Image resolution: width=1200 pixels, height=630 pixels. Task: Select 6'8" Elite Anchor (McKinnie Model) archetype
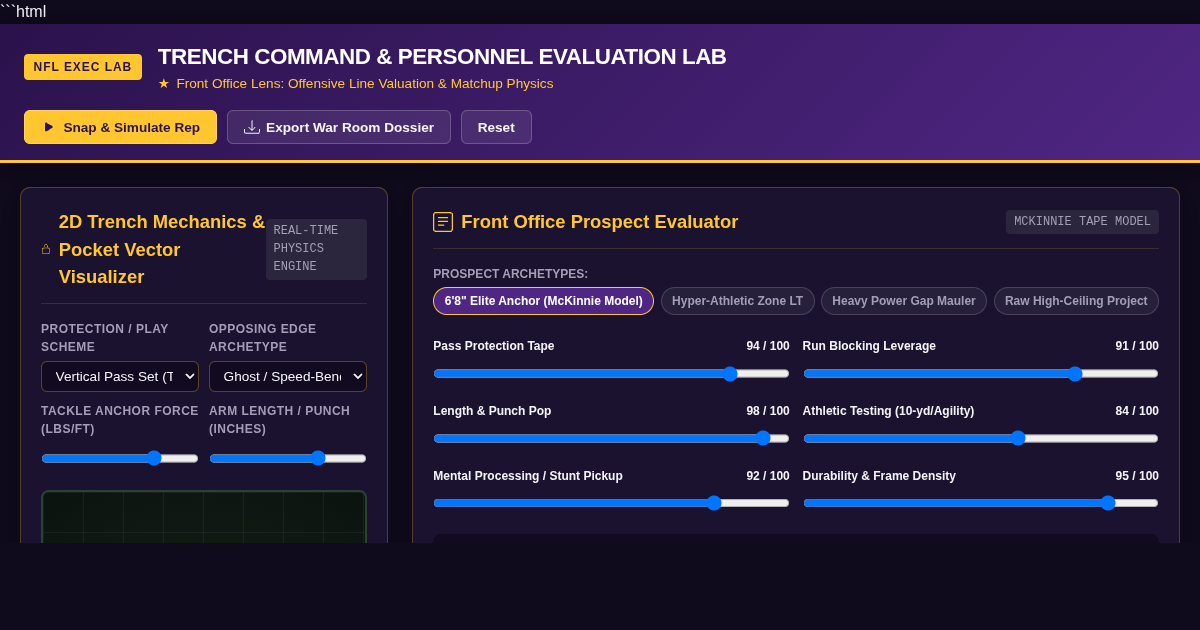[x=543, y=301]
